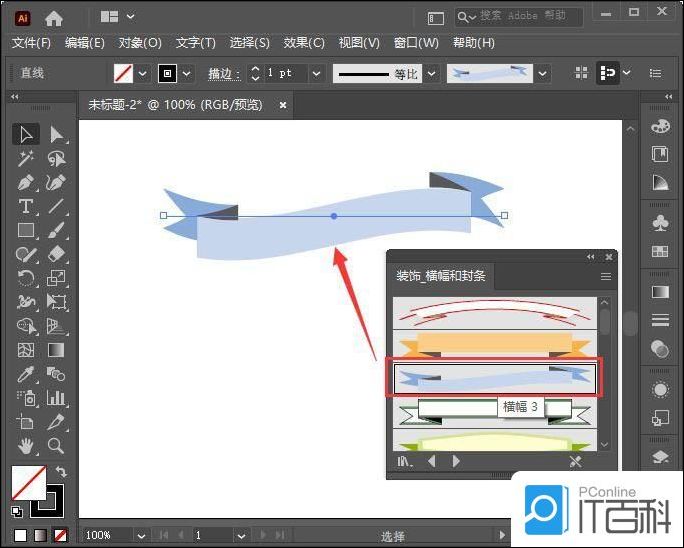Select the Lasso tool
The image size is (684, 548).
(x=56, y=159)
